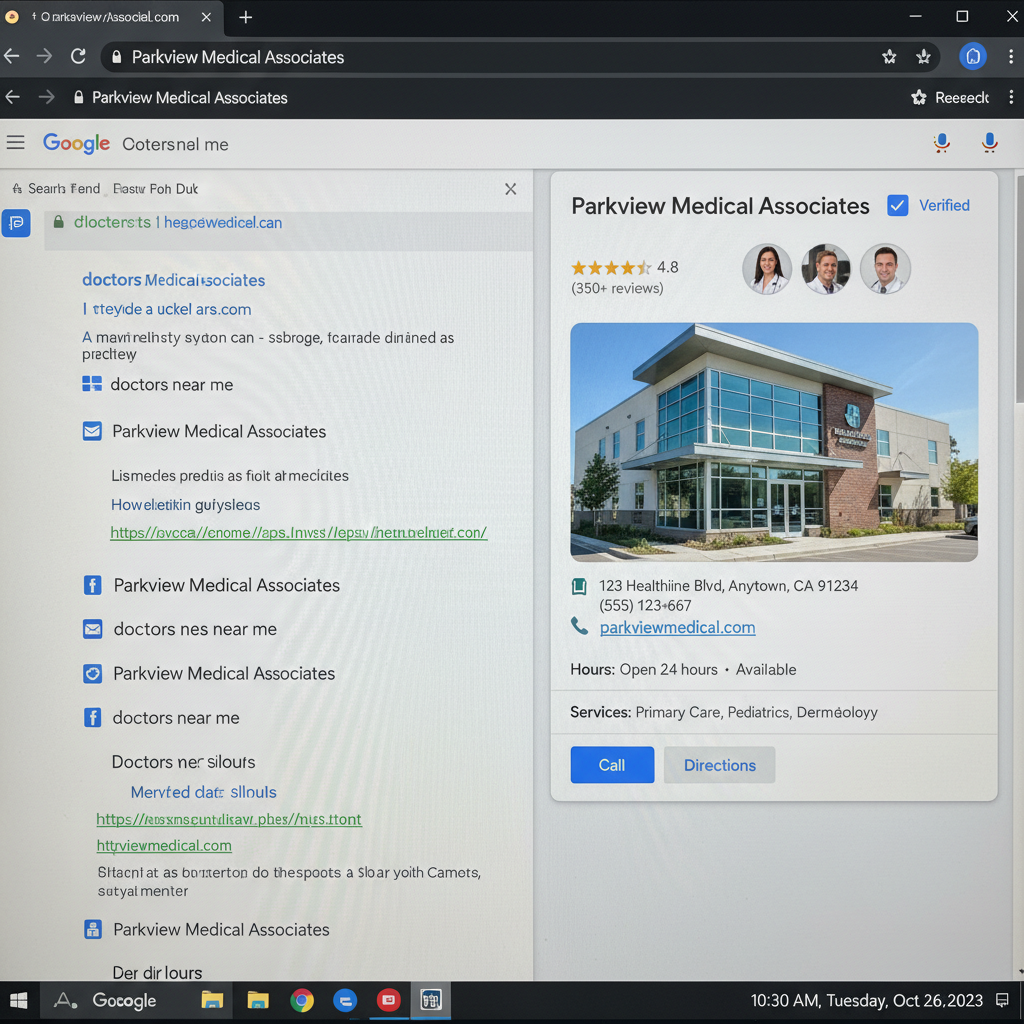
Task: Go back using the arrow beside the reload button
Action: pos(12,57)
